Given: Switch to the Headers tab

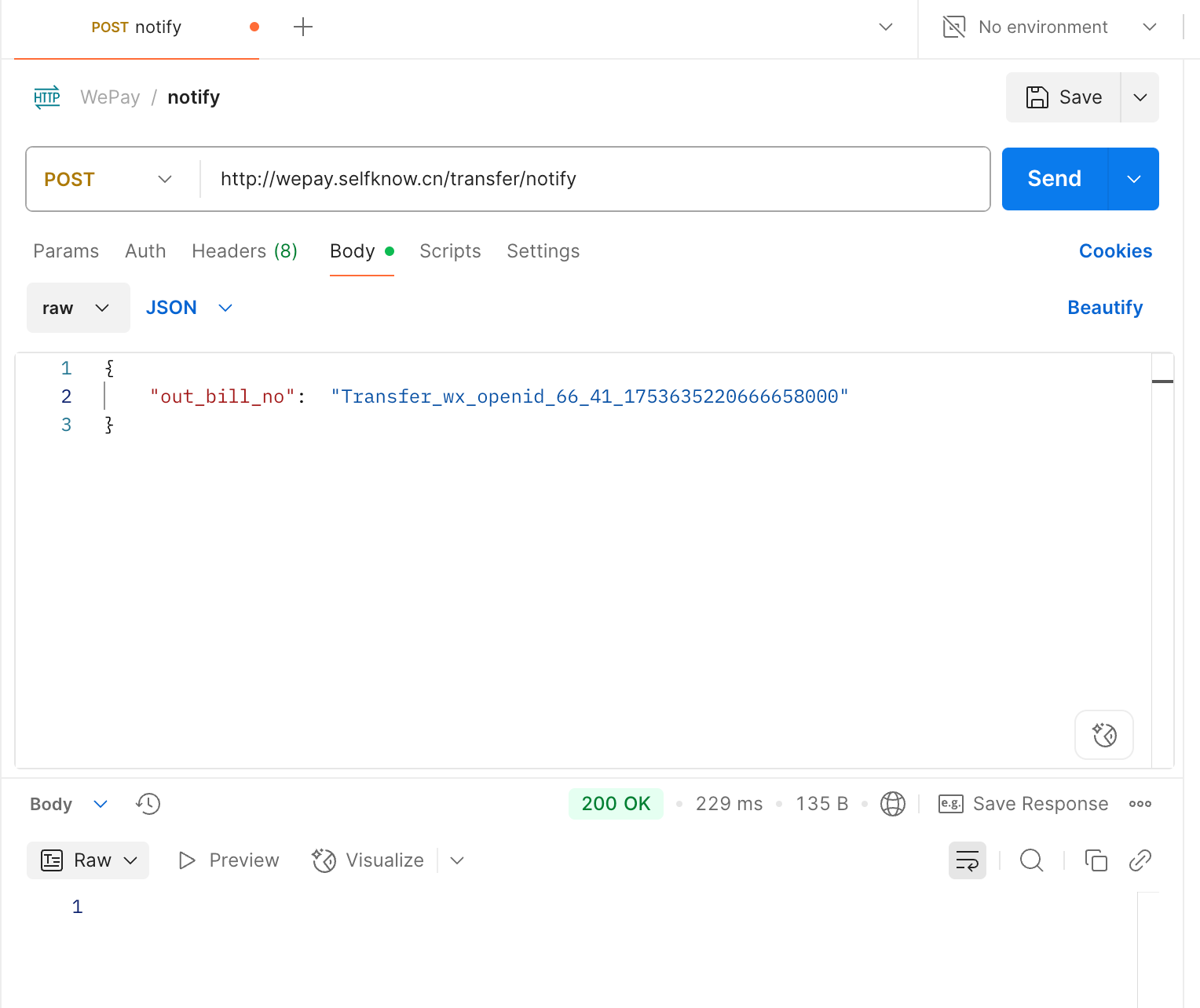Looking at the screenshot, I should (244, 251).
